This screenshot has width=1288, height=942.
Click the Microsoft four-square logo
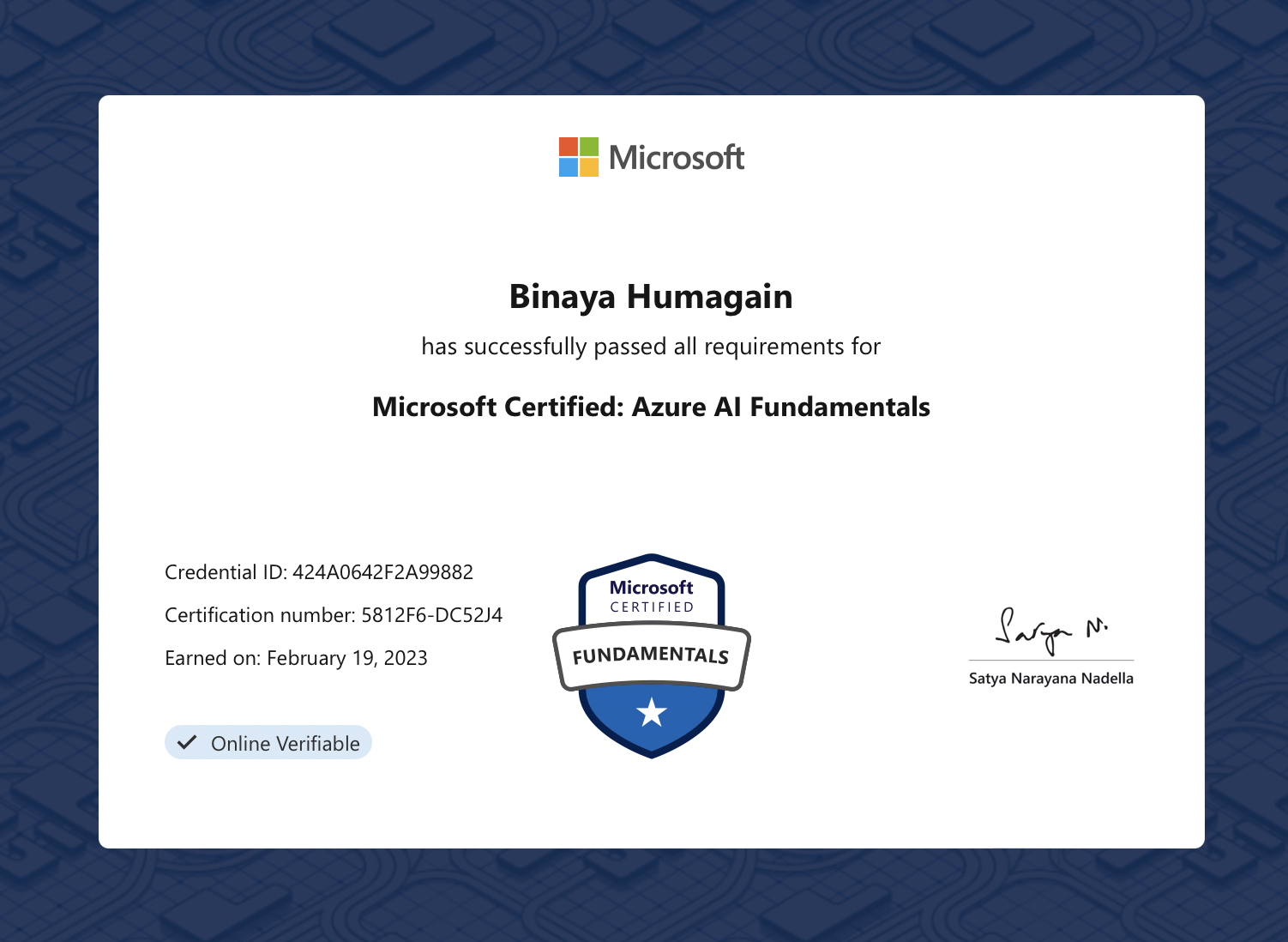[x=579, y=157]
